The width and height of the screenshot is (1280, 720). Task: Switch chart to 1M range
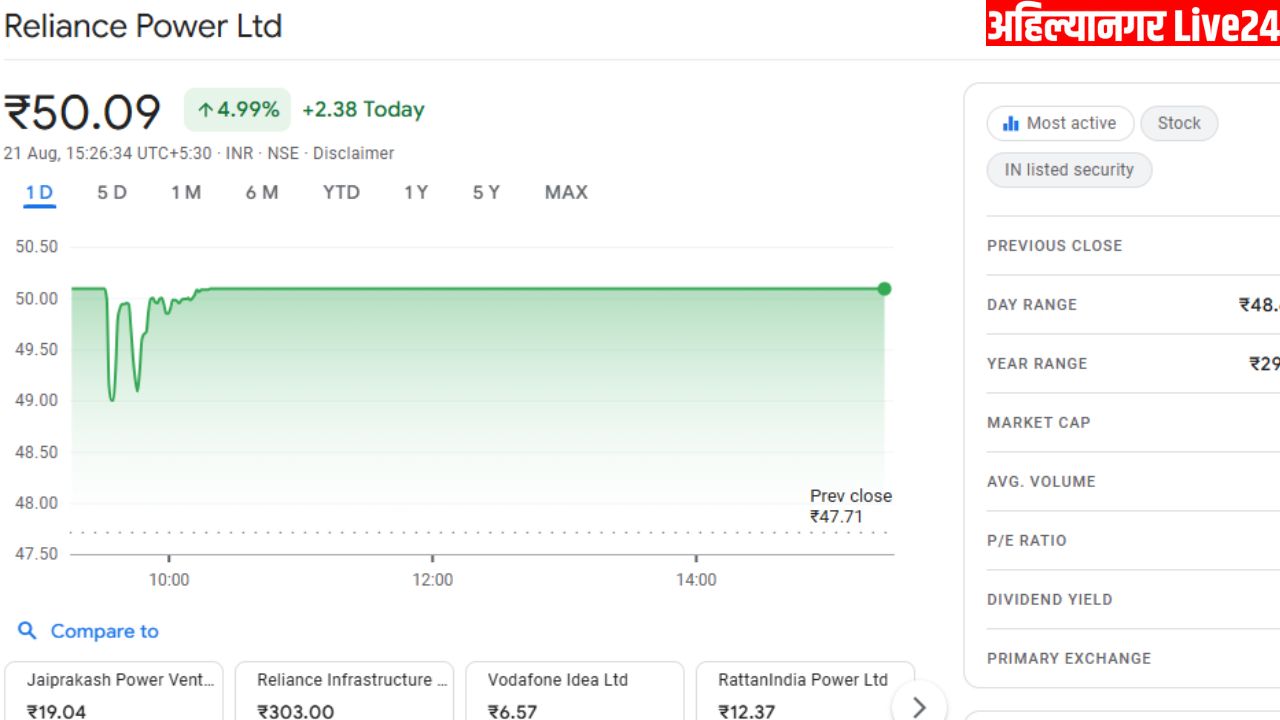186,192
